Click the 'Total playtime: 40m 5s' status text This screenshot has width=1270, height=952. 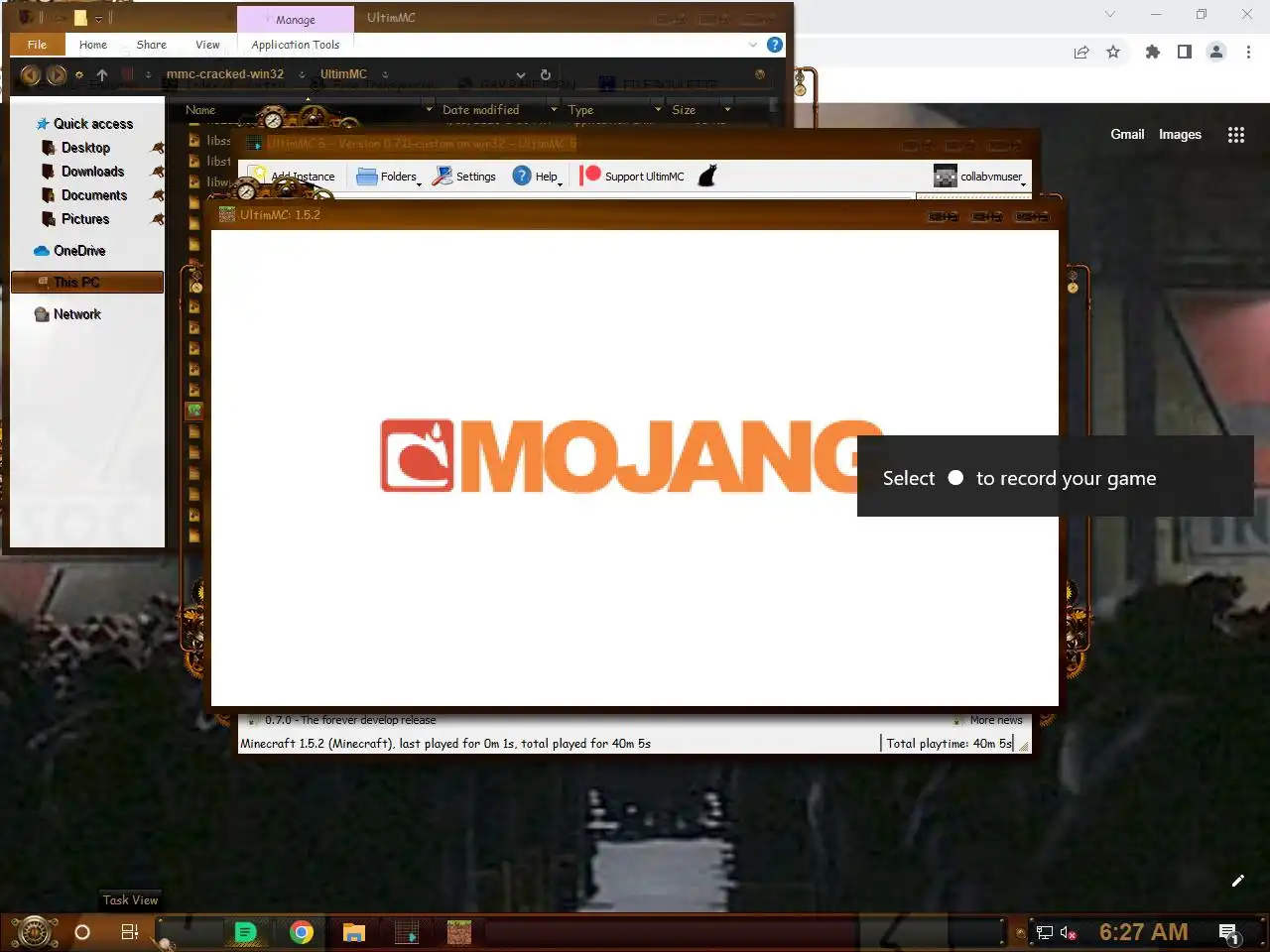[950, 744]
